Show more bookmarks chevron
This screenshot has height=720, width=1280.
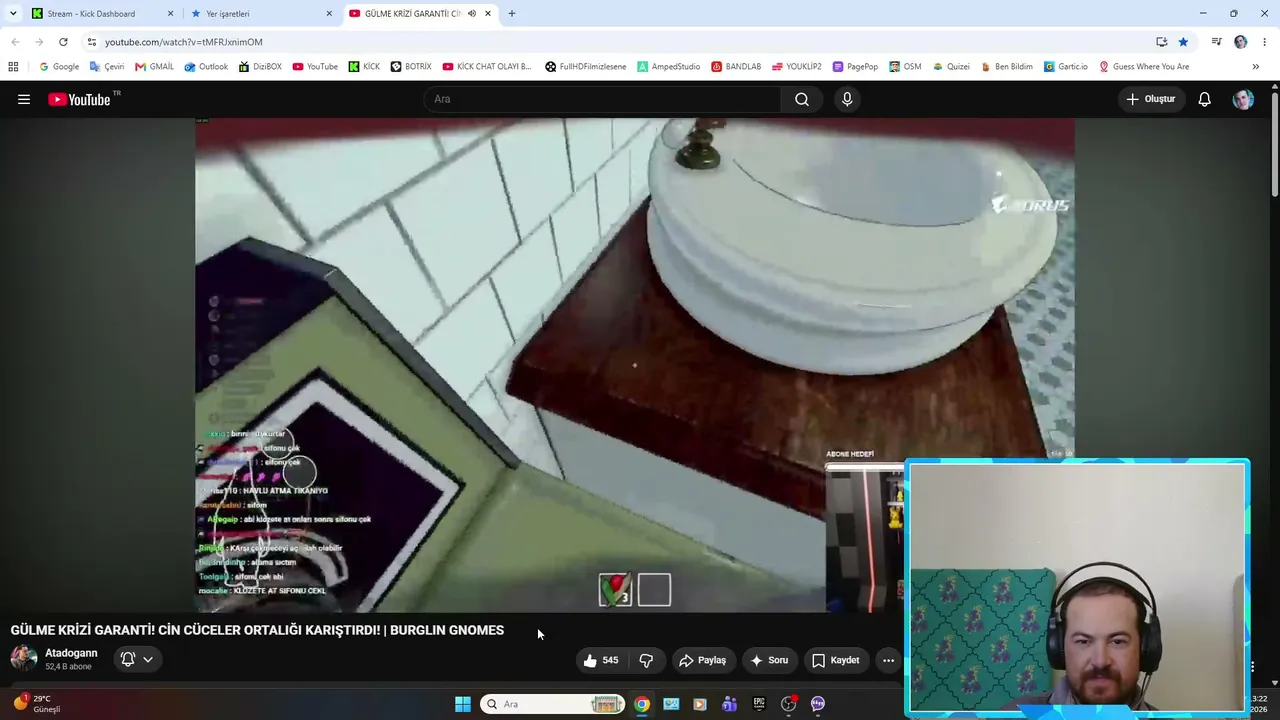pos(1256,67)
